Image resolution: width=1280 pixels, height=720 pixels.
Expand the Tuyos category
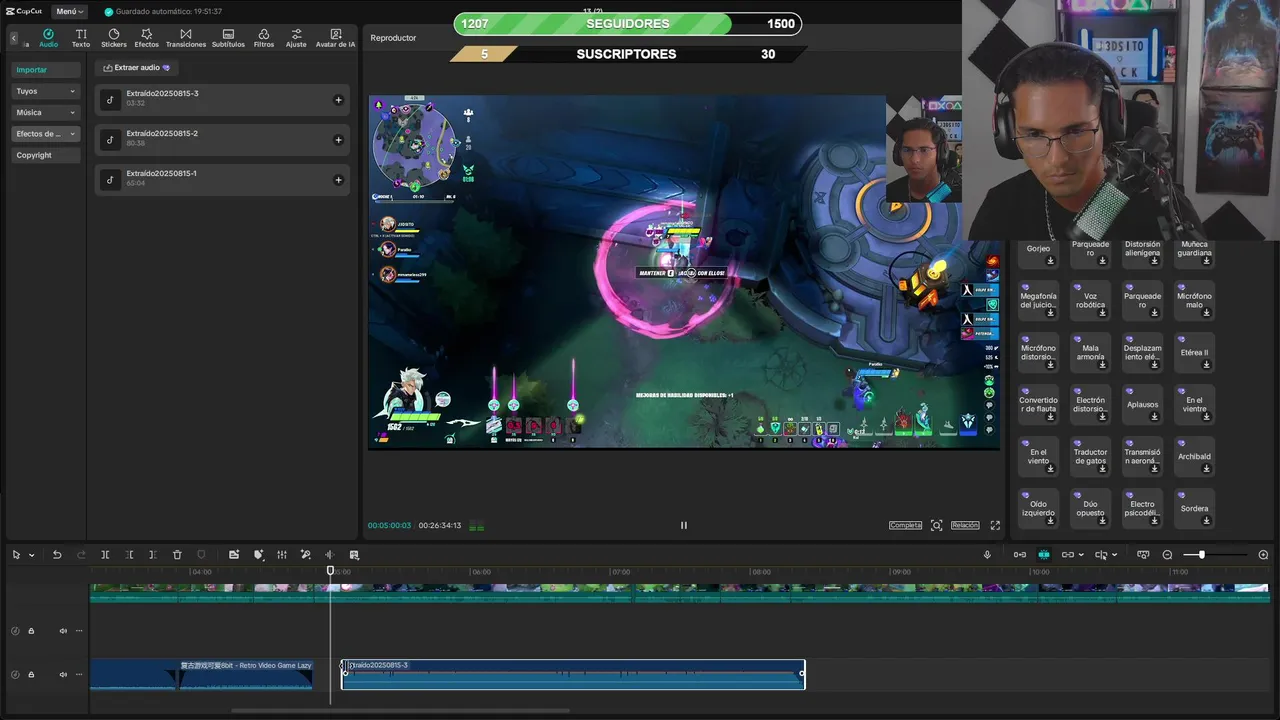tap(45, 91)
